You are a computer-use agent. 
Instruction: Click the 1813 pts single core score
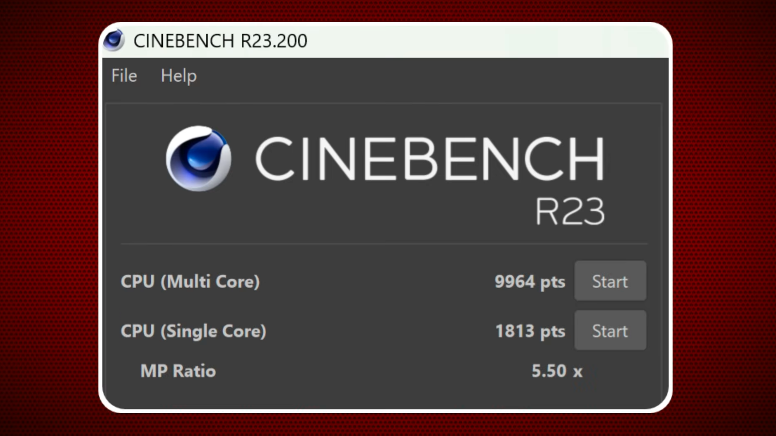pos(529,331)
